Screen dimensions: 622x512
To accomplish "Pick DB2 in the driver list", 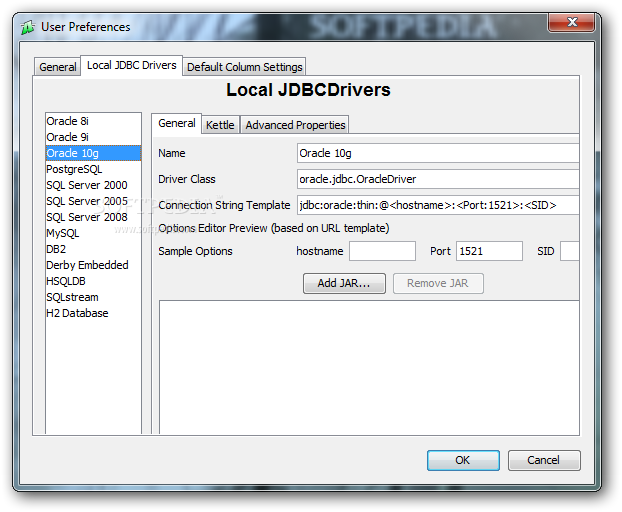I will tap(93, 249).
